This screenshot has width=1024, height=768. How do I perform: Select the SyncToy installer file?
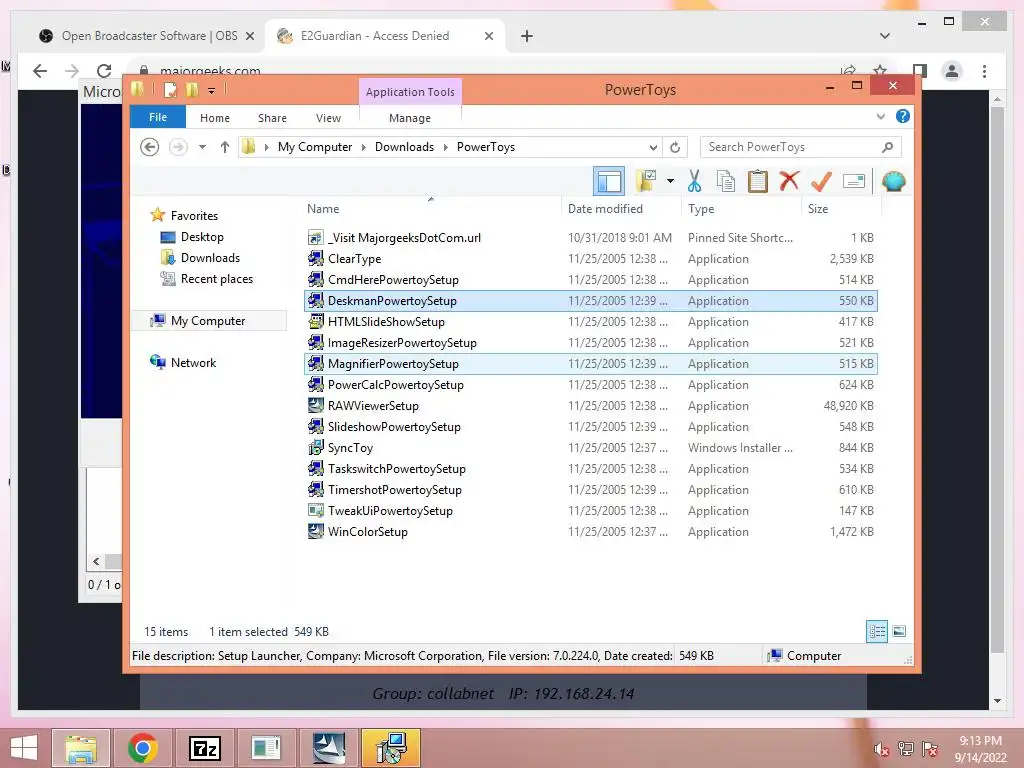590,447
